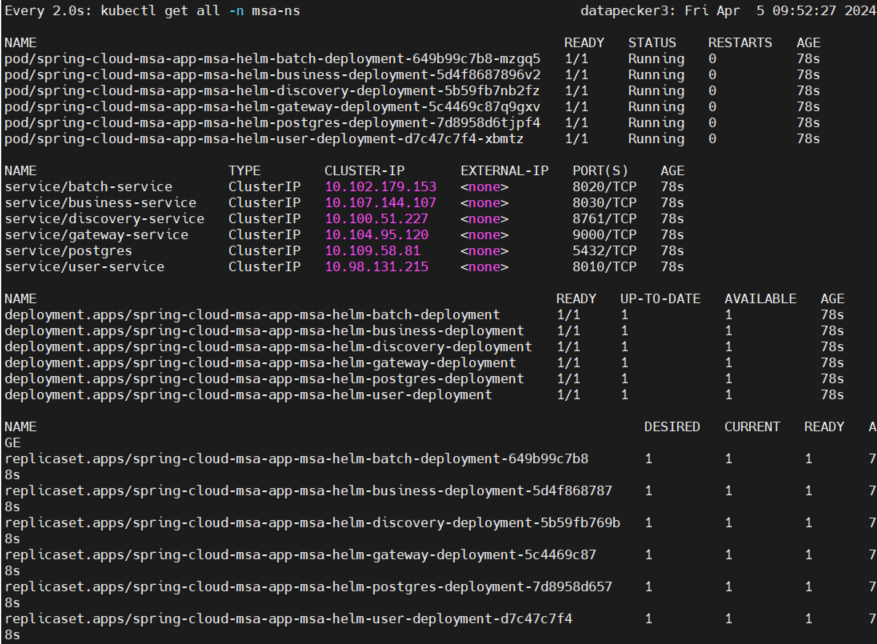Click 'service/business-service' name
The width and height of the screenshot is (877, 644).
click(101, 203)
